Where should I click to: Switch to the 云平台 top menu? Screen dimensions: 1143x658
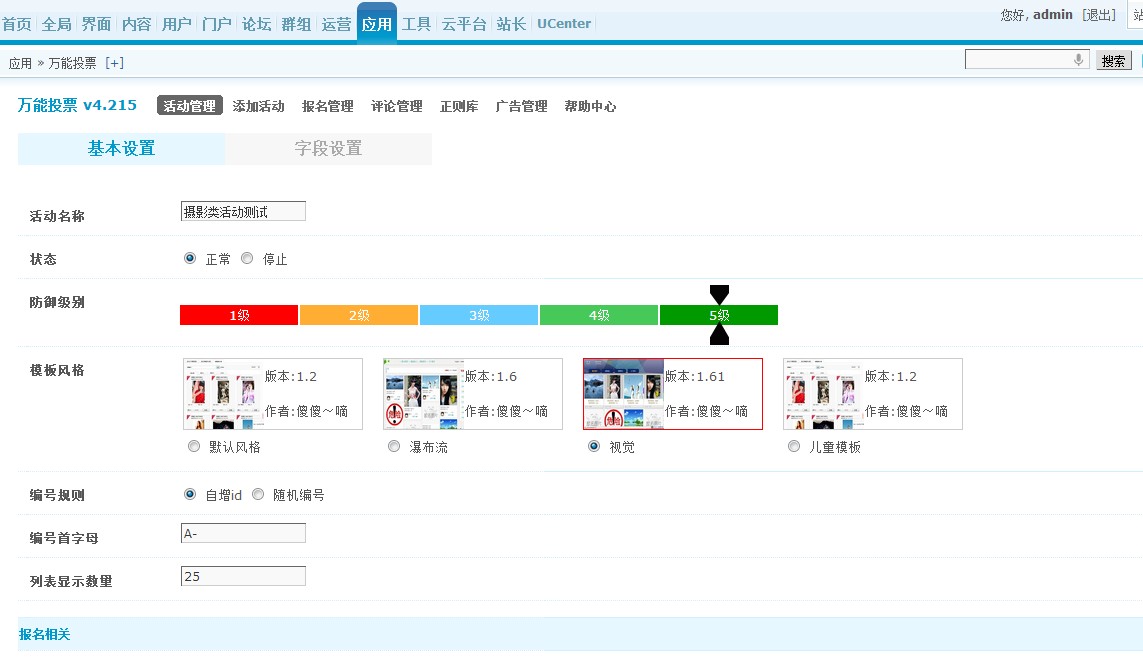coord(463,24)
